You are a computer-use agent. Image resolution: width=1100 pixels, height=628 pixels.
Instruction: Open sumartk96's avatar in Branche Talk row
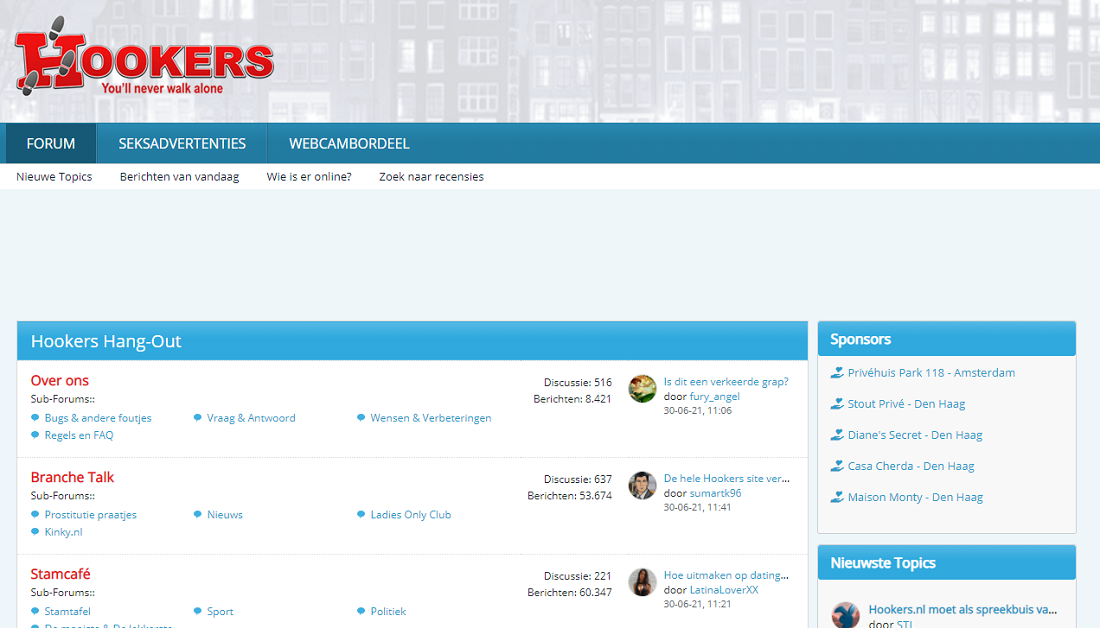642,486
